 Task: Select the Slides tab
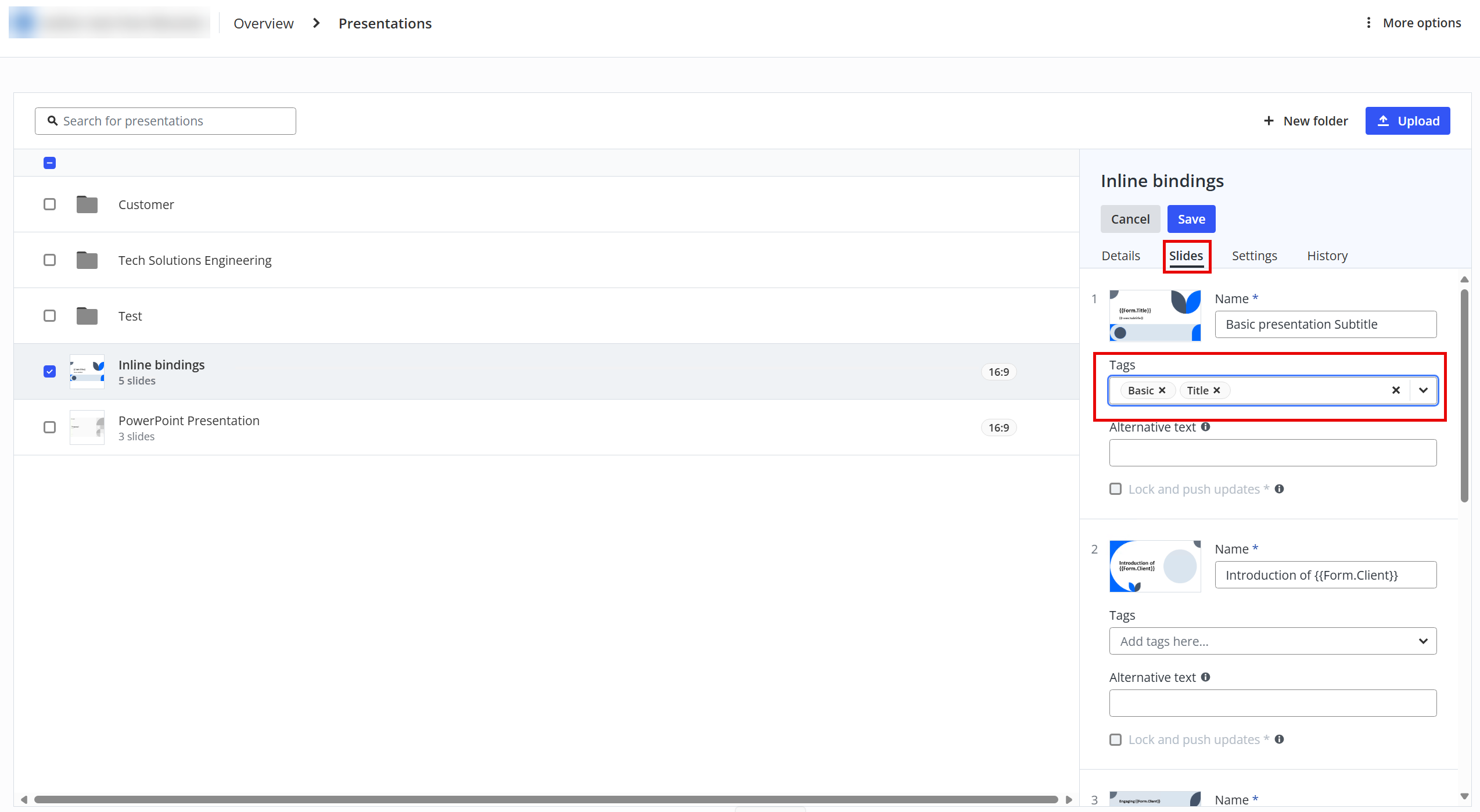[1186, 256]
